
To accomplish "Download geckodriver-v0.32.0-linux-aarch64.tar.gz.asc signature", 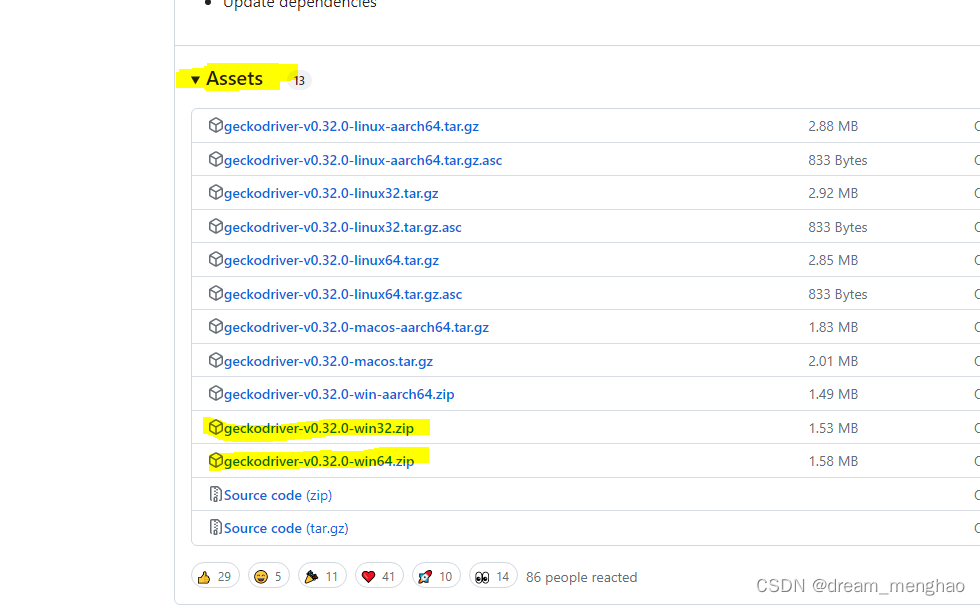I will tap(362, 160).
